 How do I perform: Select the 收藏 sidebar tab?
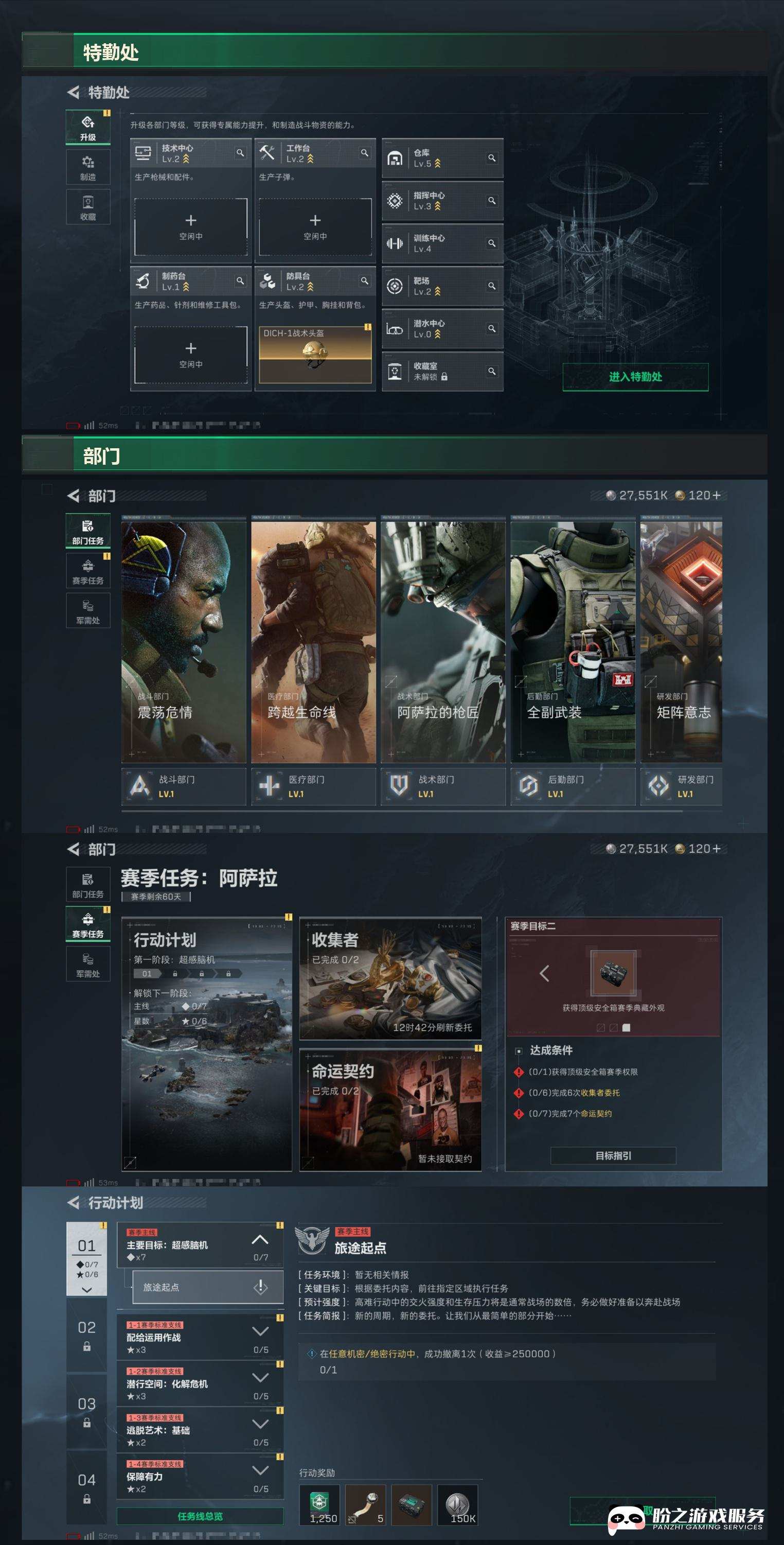(88, 207)
